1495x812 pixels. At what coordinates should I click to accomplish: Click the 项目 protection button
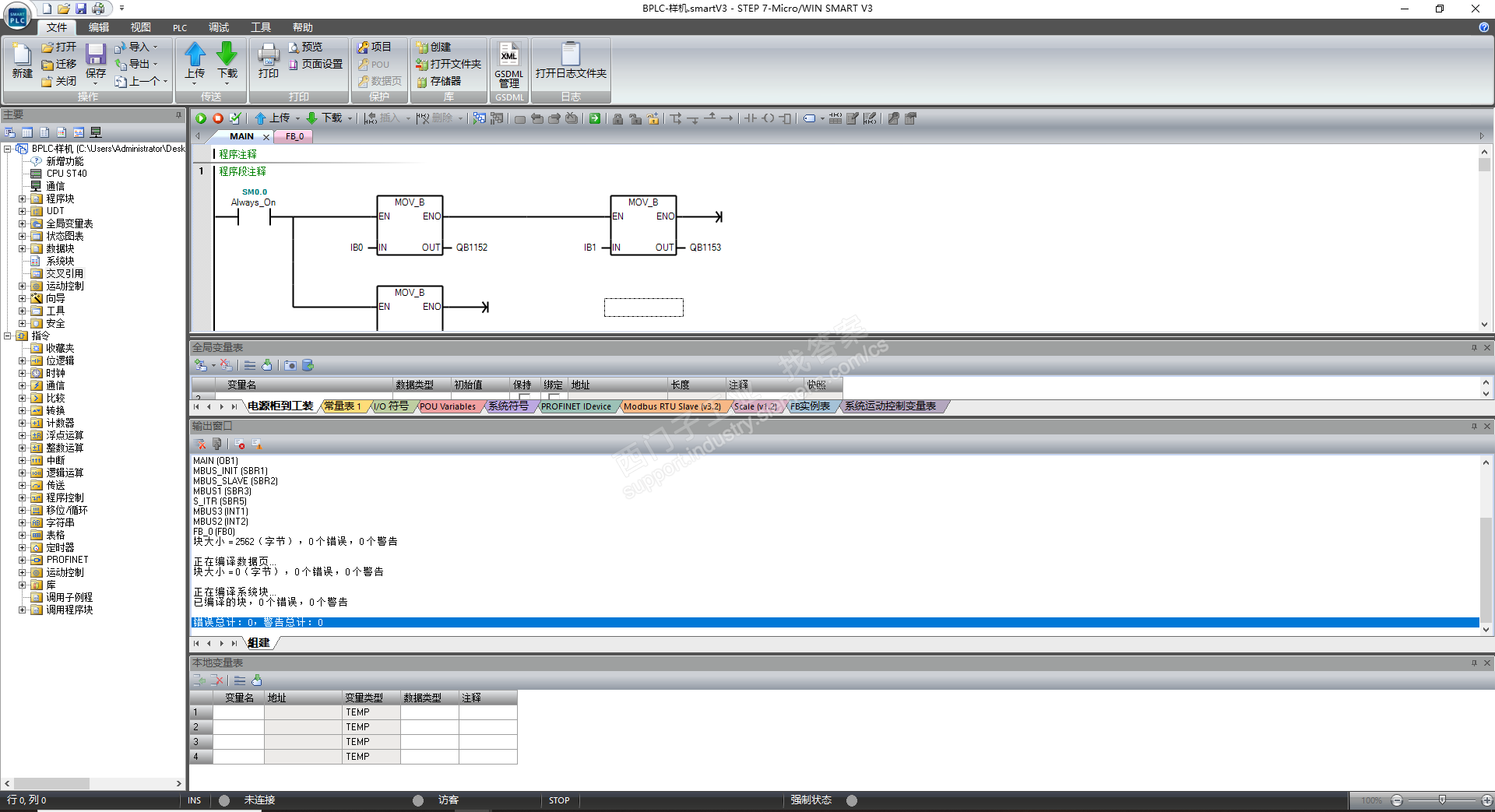375,47
